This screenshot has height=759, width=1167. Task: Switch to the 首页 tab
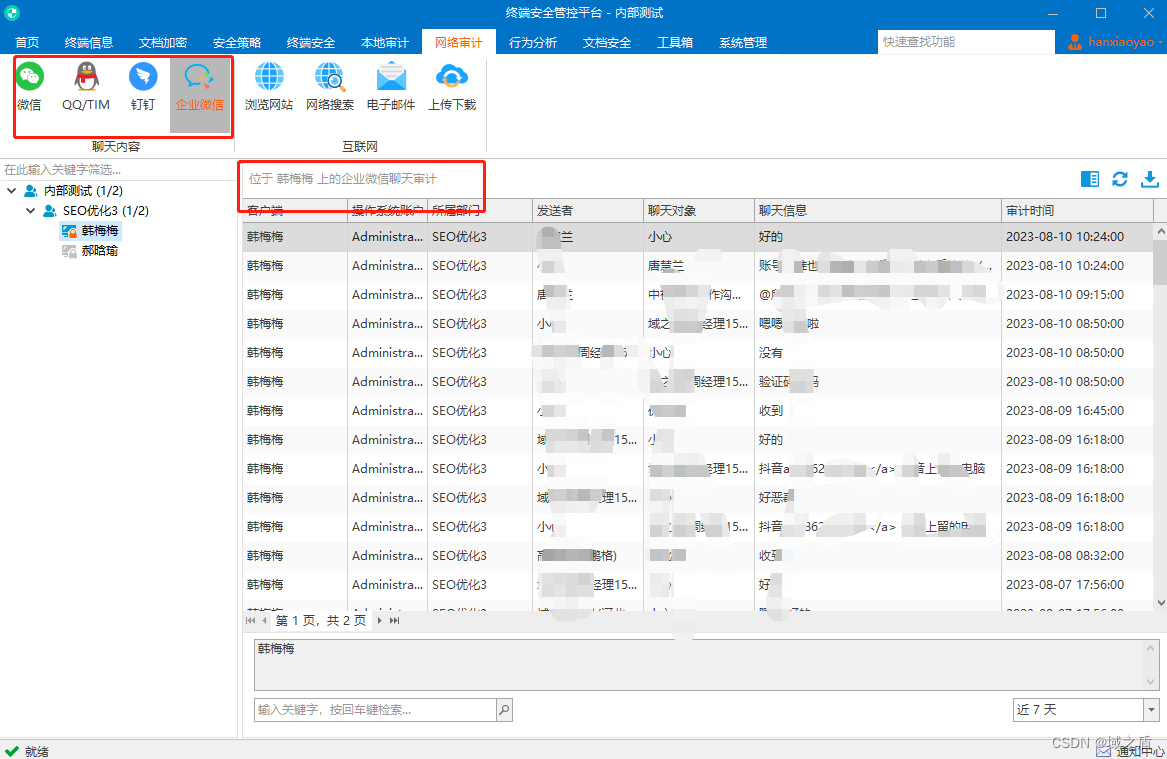(28, 42)
